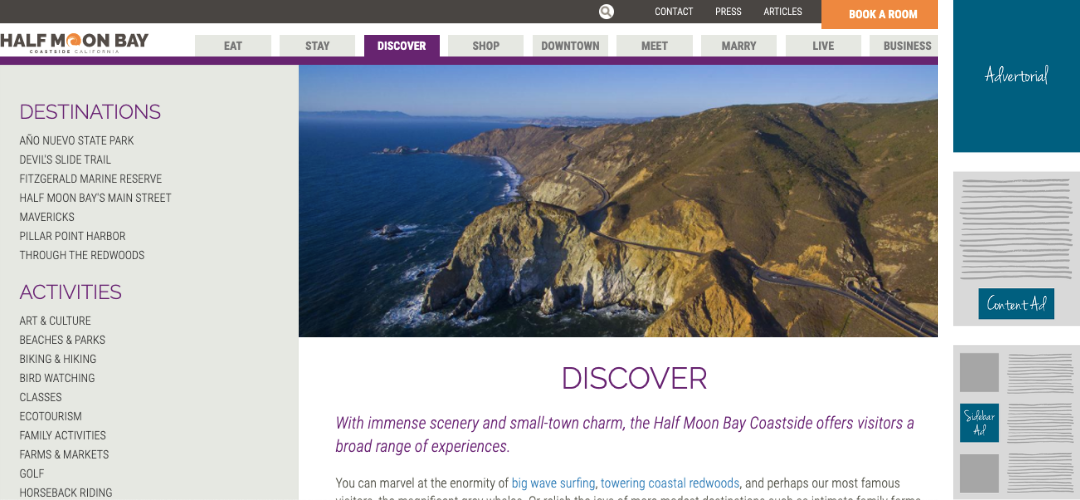Click the Advertorial ad block
The image size is (1080, 500).
(x=1017, y=76)
